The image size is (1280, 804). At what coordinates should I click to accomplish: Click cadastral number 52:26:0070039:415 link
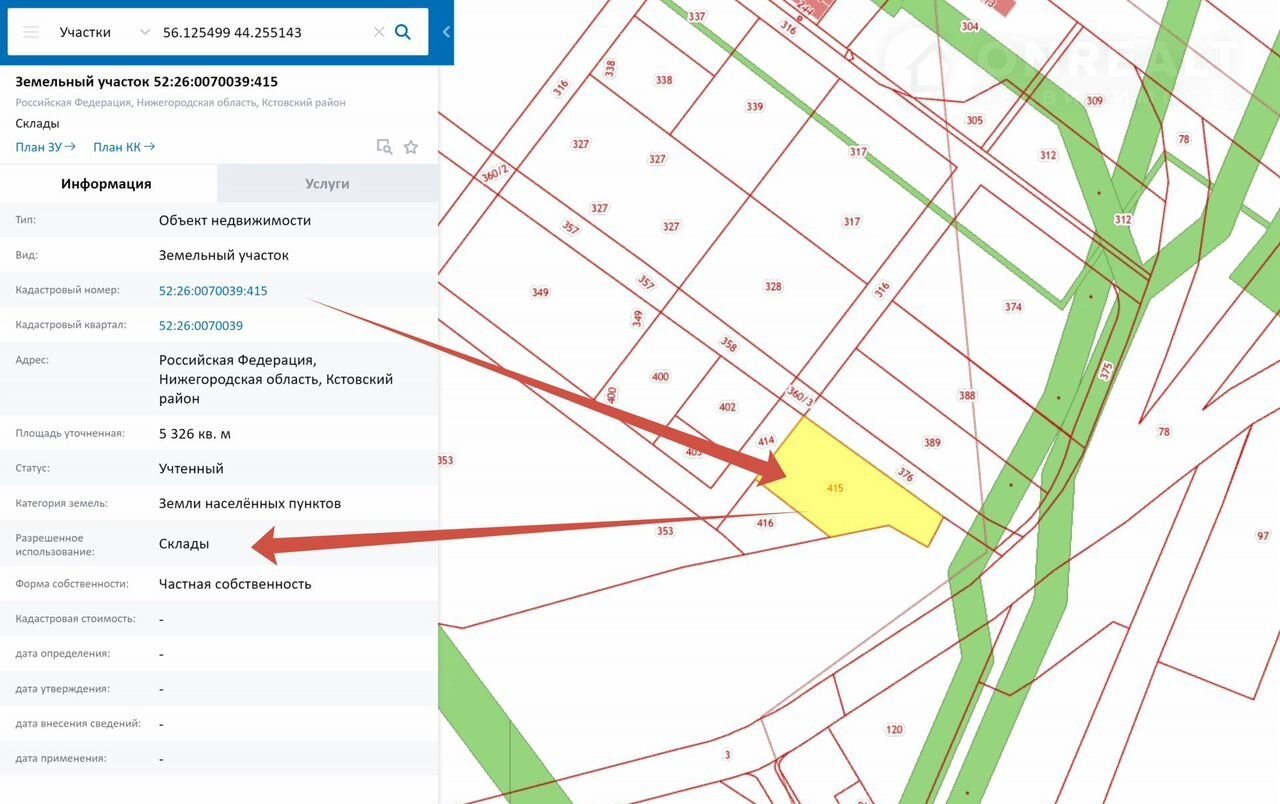[213, 291]
